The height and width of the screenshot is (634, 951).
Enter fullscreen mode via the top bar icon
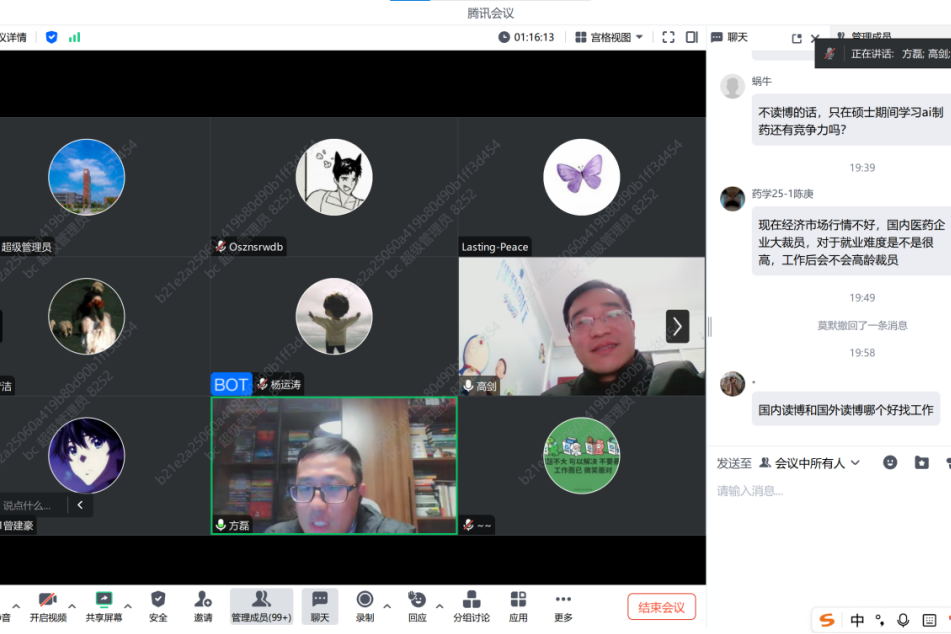point(668,37)
